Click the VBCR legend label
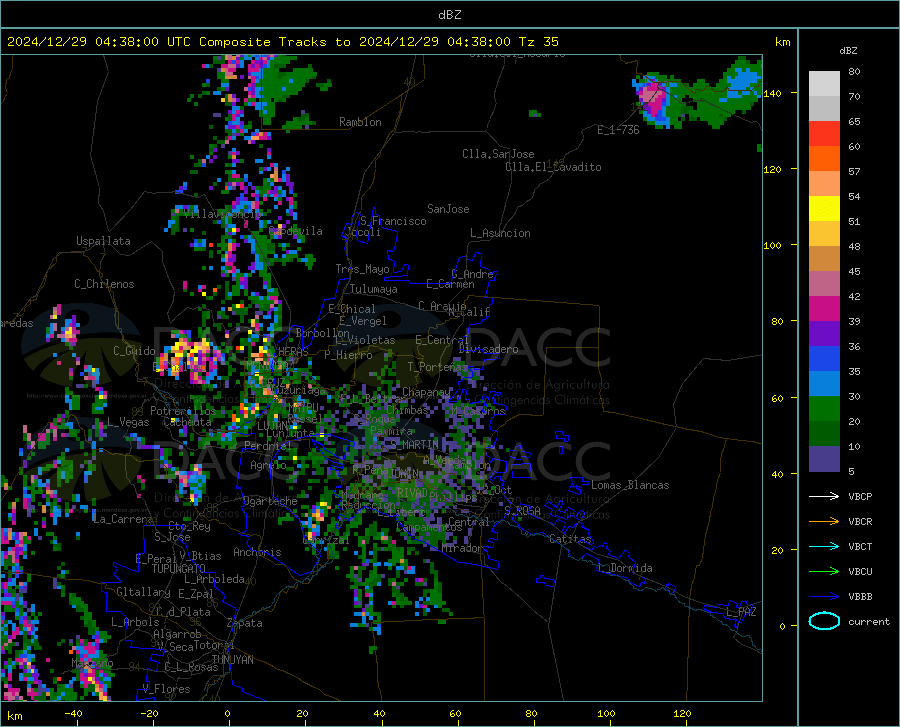Viewport: 900px width, 727px height. point(860,522)
